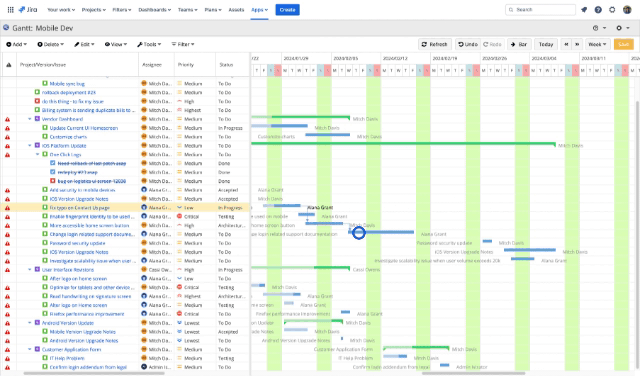Viewport: 640px width, 376px height.
Task: Click checkbox icon of 'Need rollback of last patch' task
Action: point(53,163)
